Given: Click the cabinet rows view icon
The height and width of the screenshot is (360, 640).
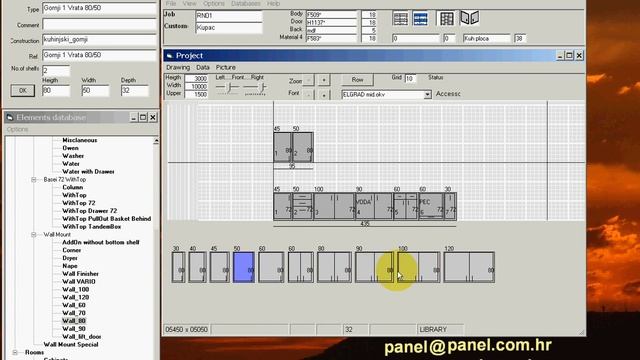Looking at the screenshot, I should (x=400, y=19).
